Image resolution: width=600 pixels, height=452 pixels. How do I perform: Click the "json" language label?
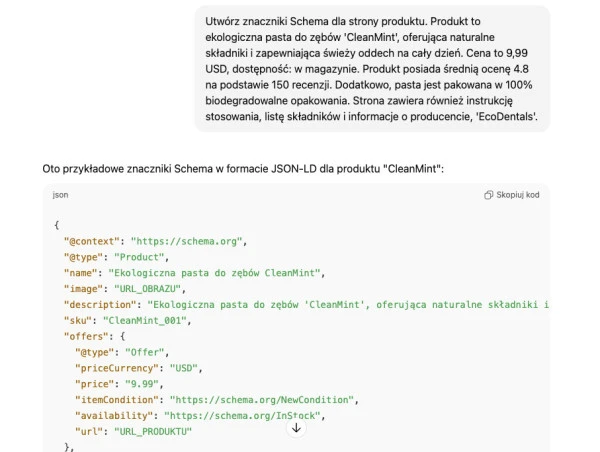[x=60, y=195]
